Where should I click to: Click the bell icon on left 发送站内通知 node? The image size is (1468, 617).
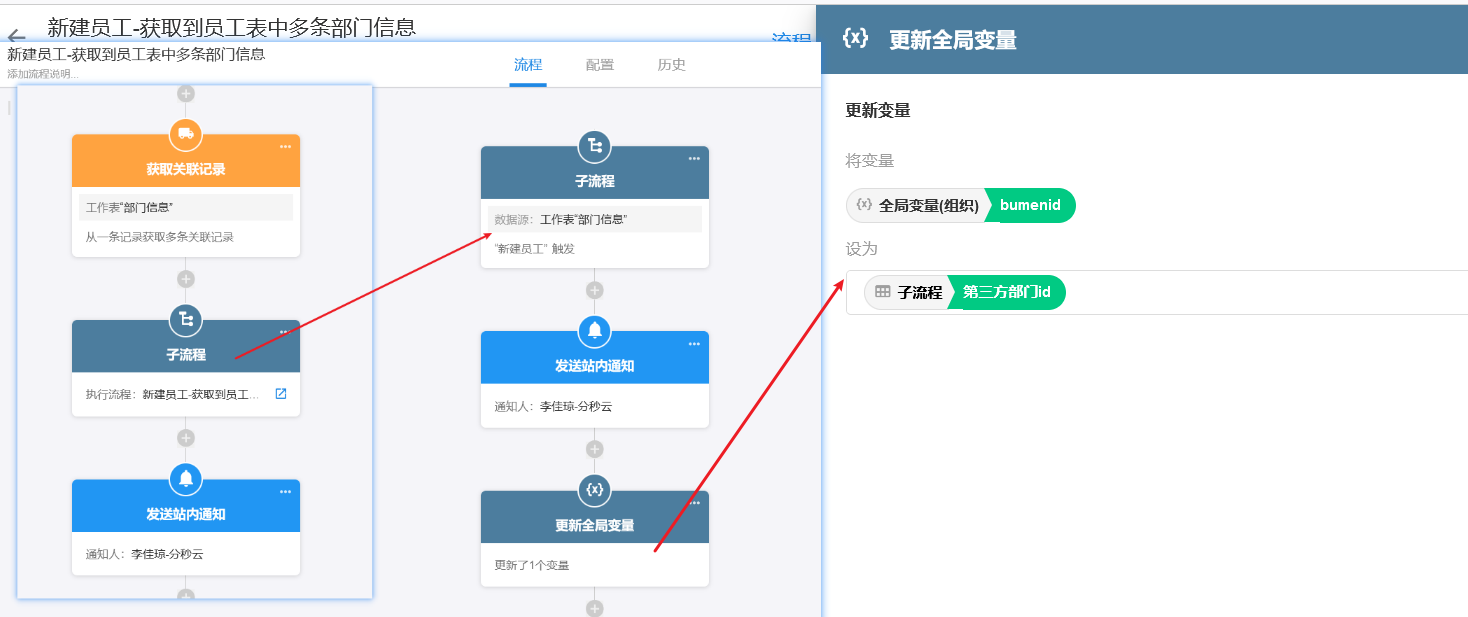tap(186, 479)
